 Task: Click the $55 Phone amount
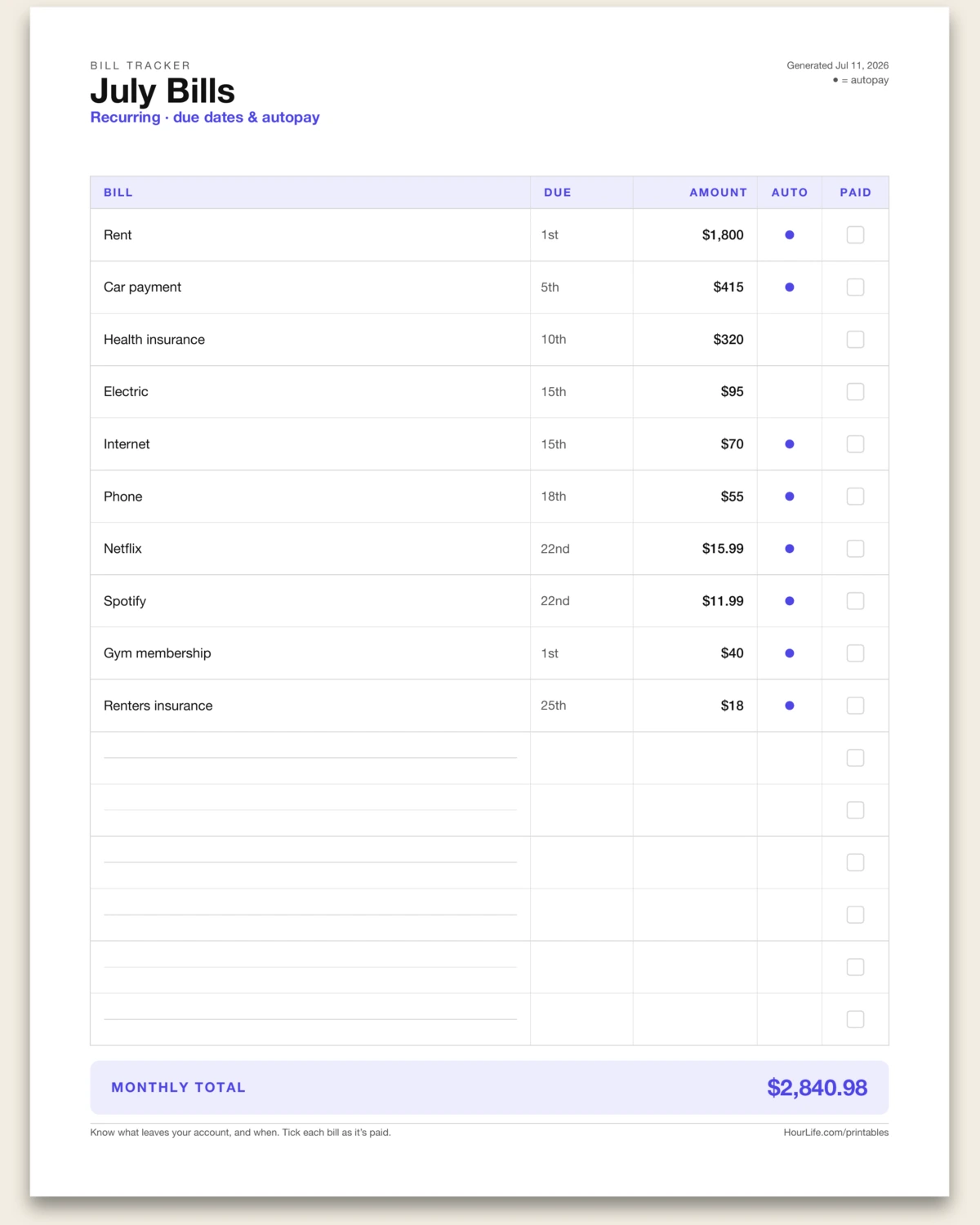pos(733,497)
